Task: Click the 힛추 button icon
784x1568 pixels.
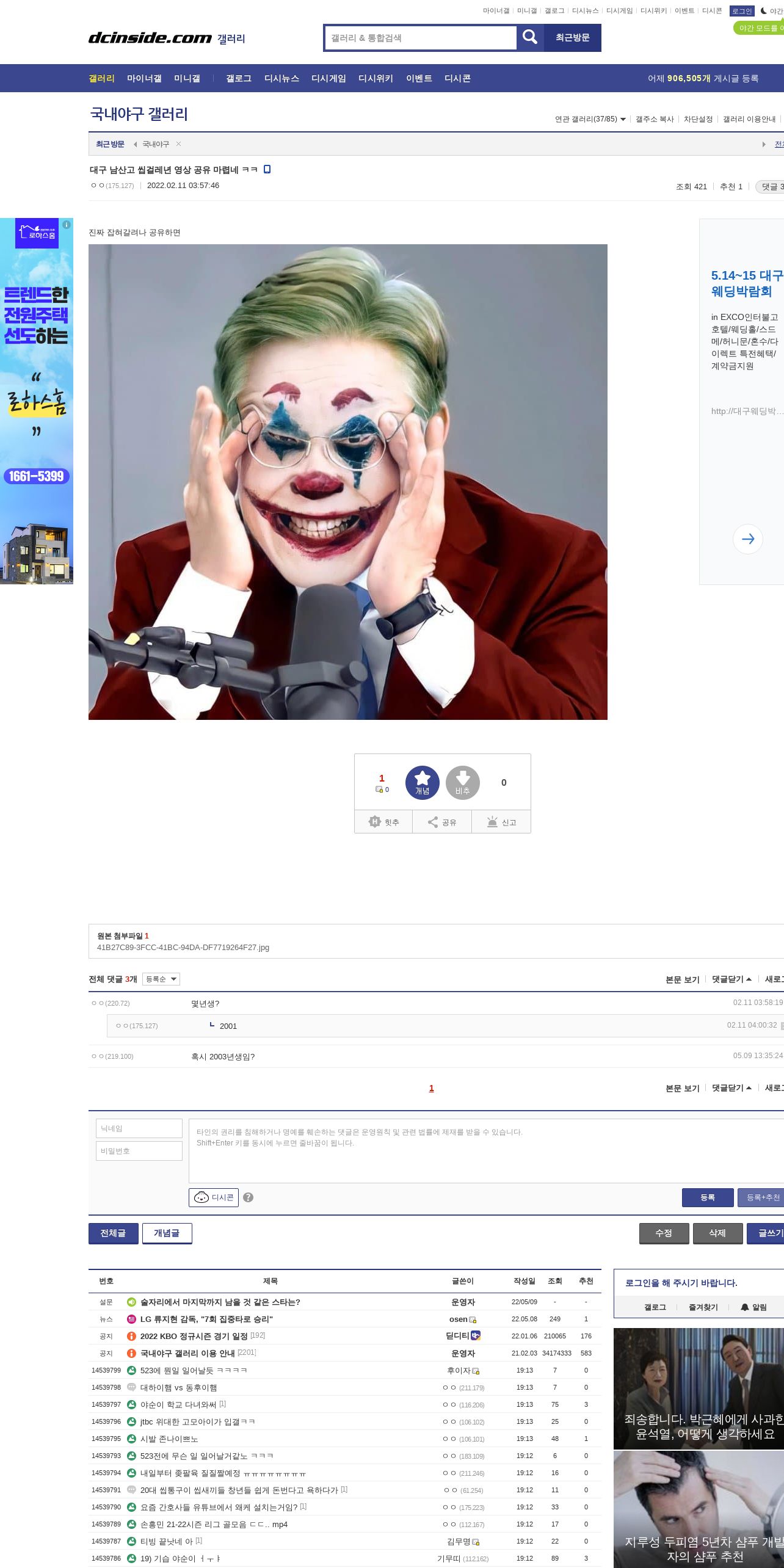Action: point(375,822)
